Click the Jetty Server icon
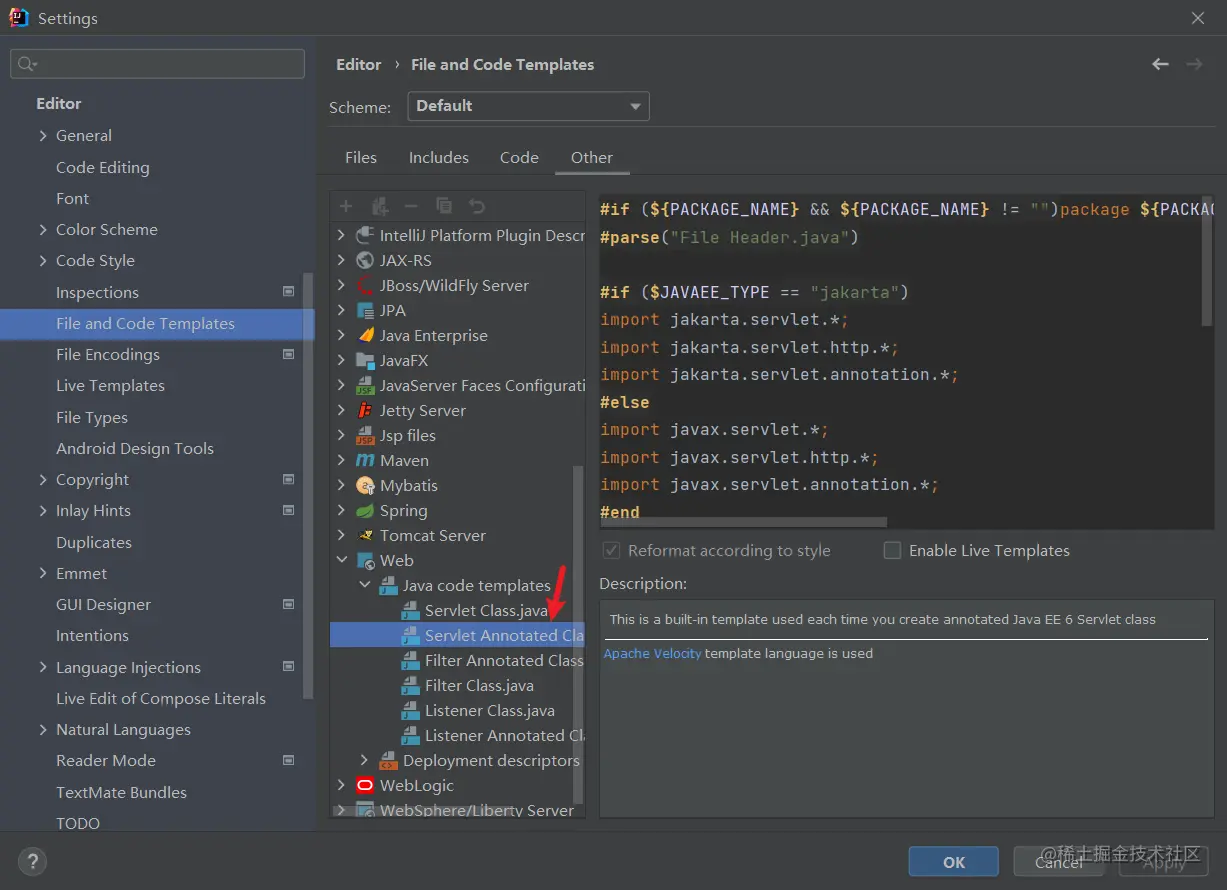This screenshot has height=890, width=1227. click(365, 410)
